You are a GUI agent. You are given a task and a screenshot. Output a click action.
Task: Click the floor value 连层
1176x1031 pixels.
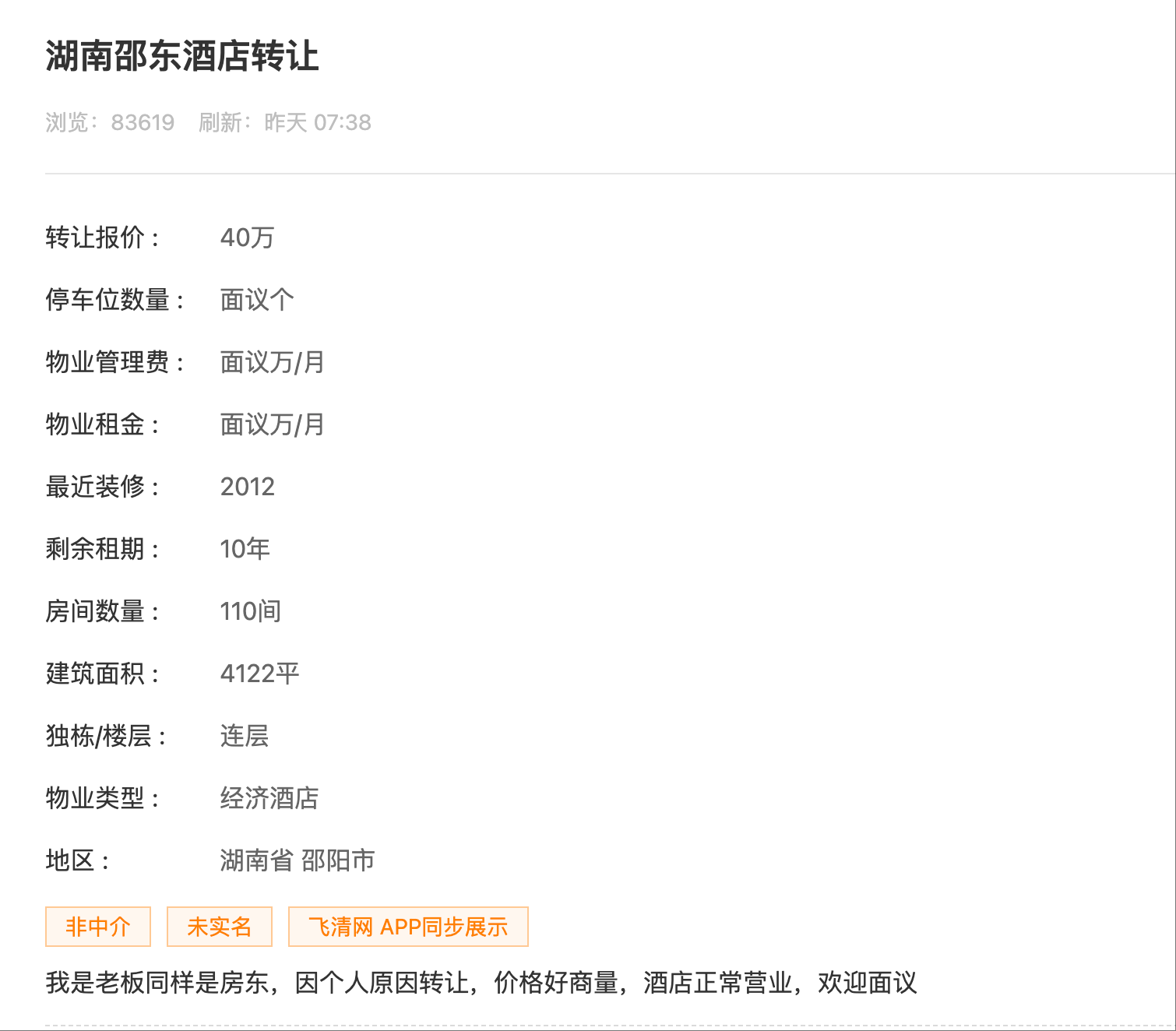(245, 736)
